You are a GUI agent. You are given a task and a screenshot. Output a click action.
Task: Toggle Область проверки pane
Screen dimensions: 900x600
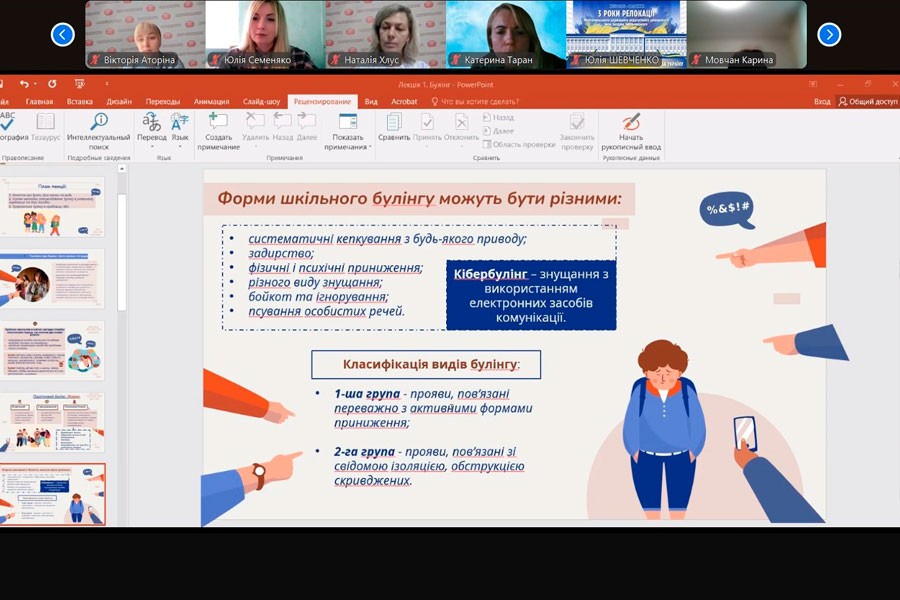pos(519,144)
